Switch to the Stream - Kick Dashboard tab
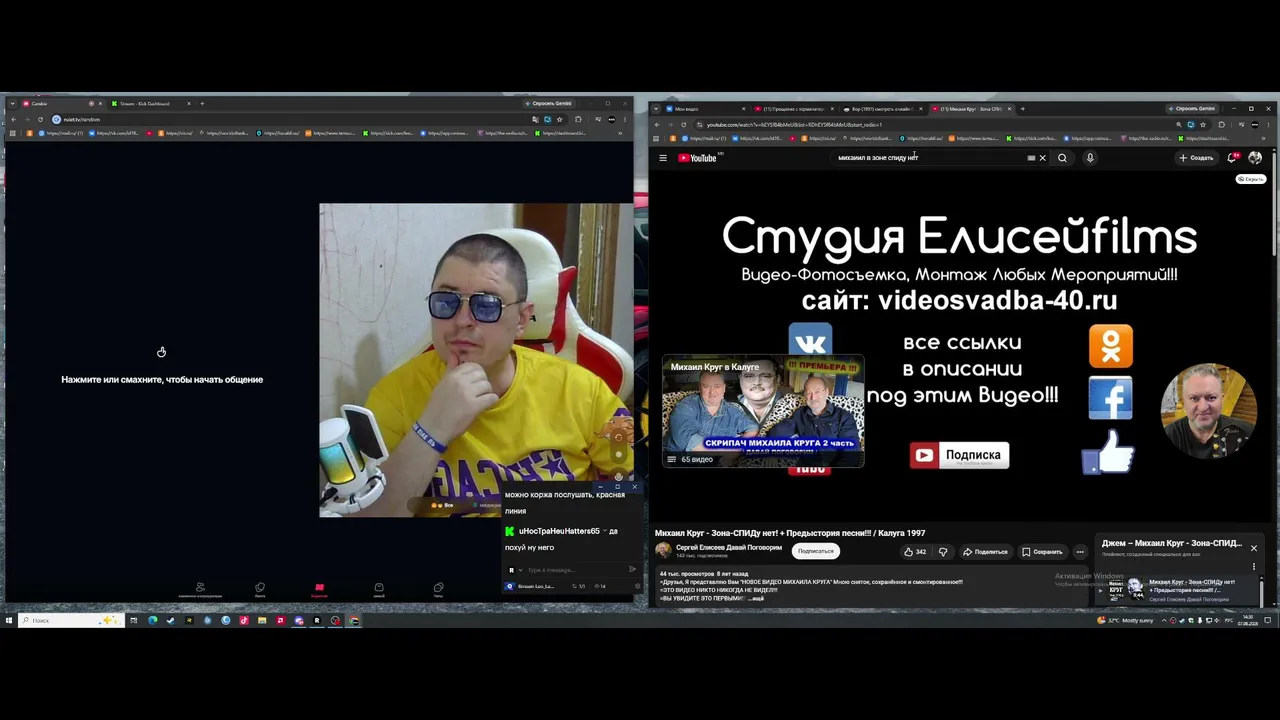1280x720 pixels. click(x=150, y=103)
